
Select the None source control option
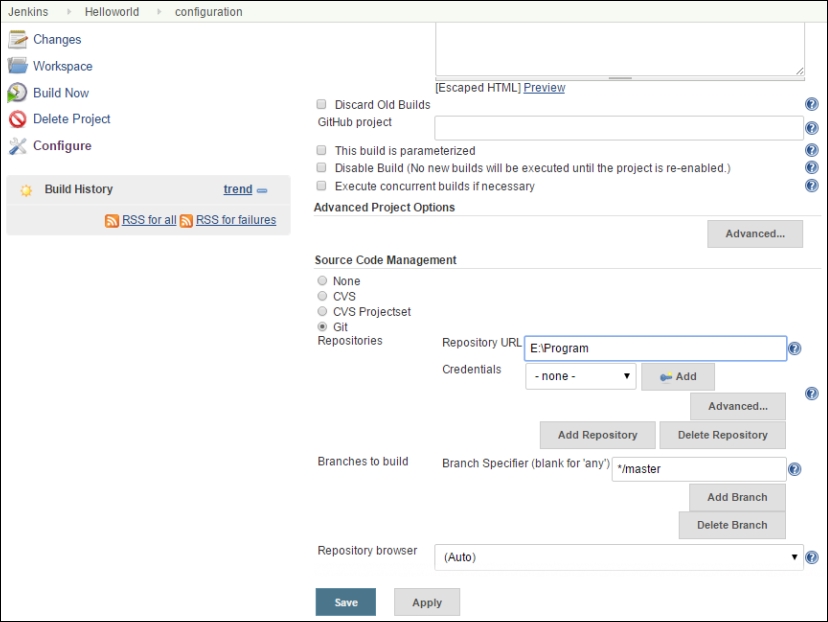pyautogui.click(x=322, y=280)
